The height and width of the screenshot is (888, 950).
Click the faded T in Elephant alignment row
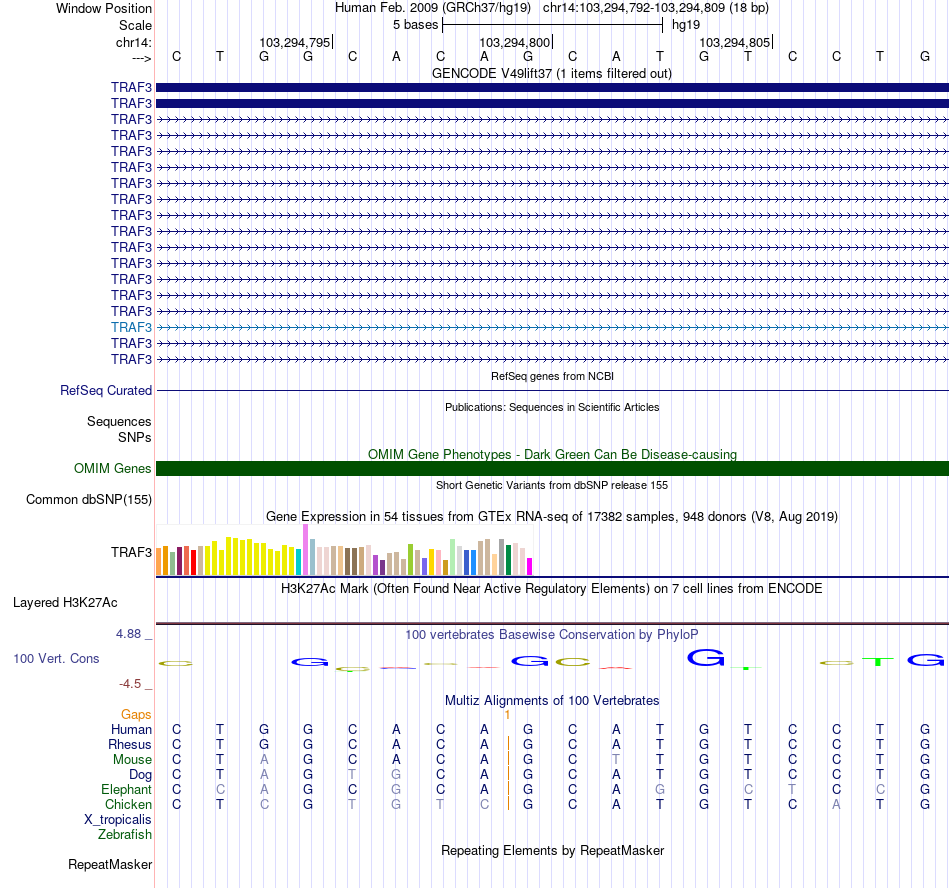(x=792, y=789)
